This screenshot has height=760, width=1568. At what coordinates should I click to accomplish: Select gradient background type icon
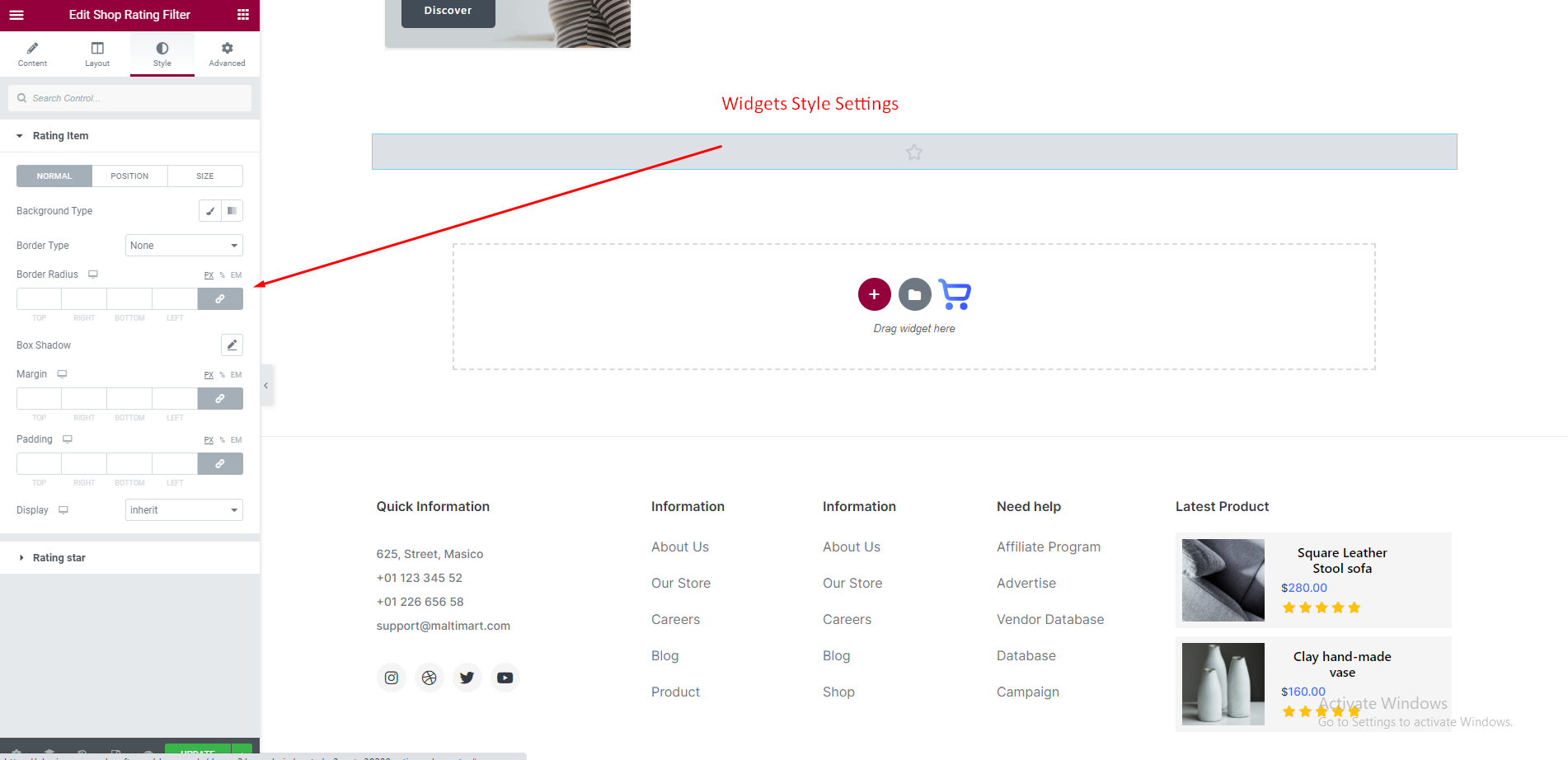point(232,211)
